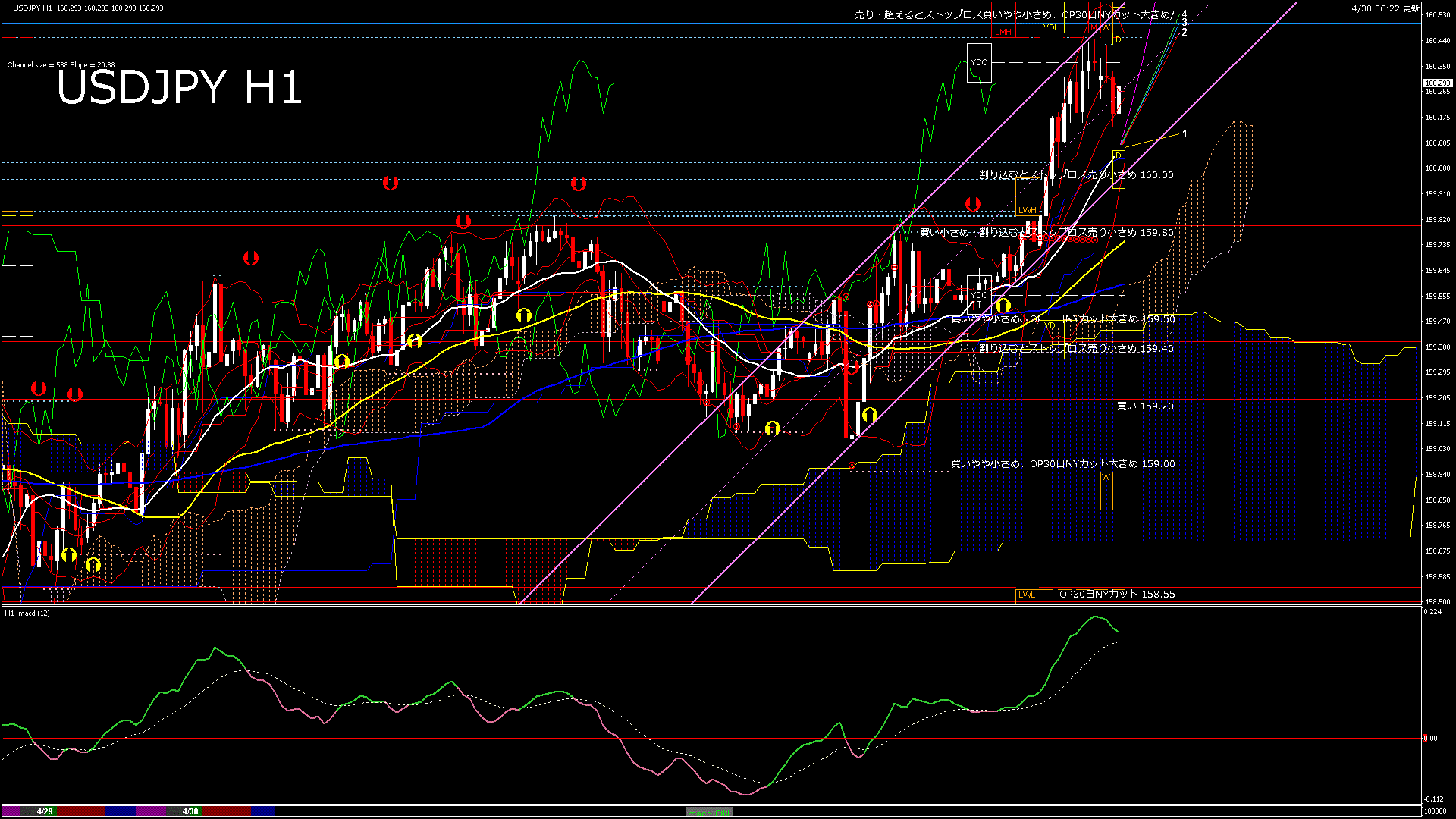Click the dark red session segment after 4/30
Screen dimensions: 1456x819
(x=226, y=811)
